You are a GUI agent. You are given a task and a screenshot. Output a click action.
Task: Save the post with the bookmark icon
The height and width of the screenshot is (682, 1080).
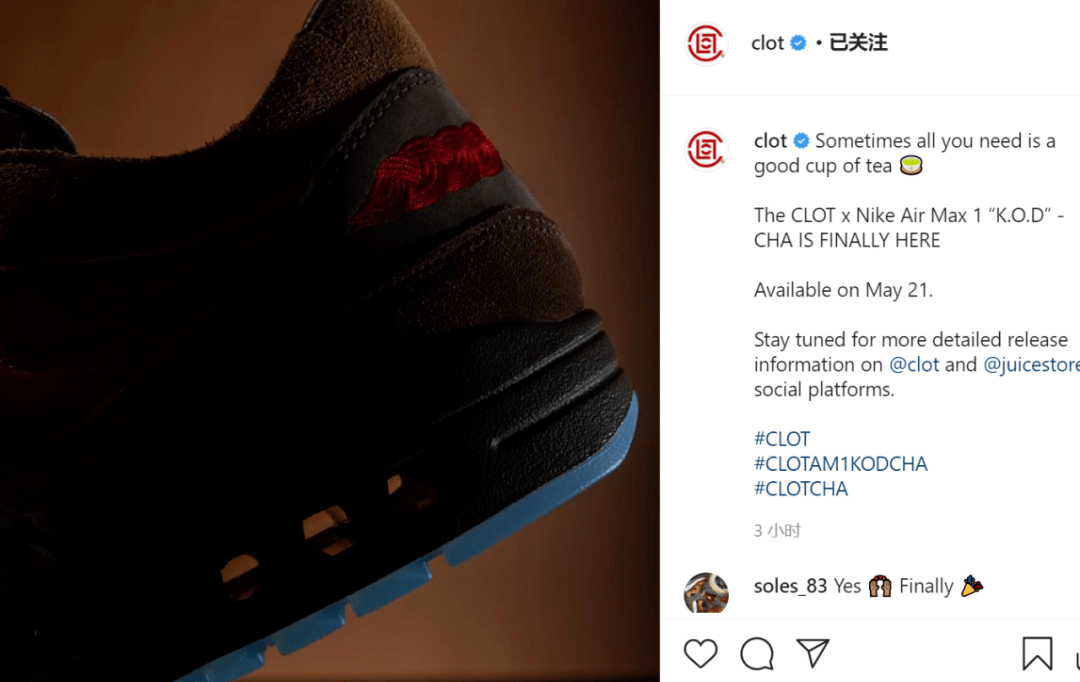pos(1037,653)
